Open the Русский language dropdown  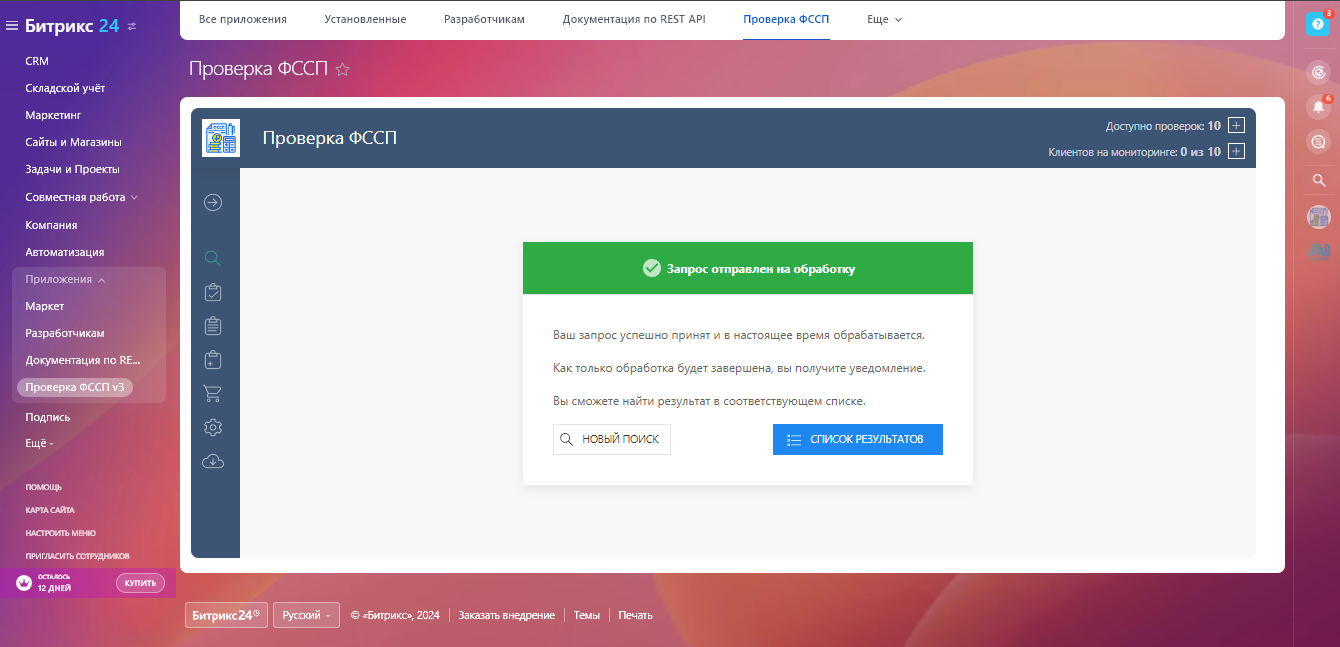306,615
